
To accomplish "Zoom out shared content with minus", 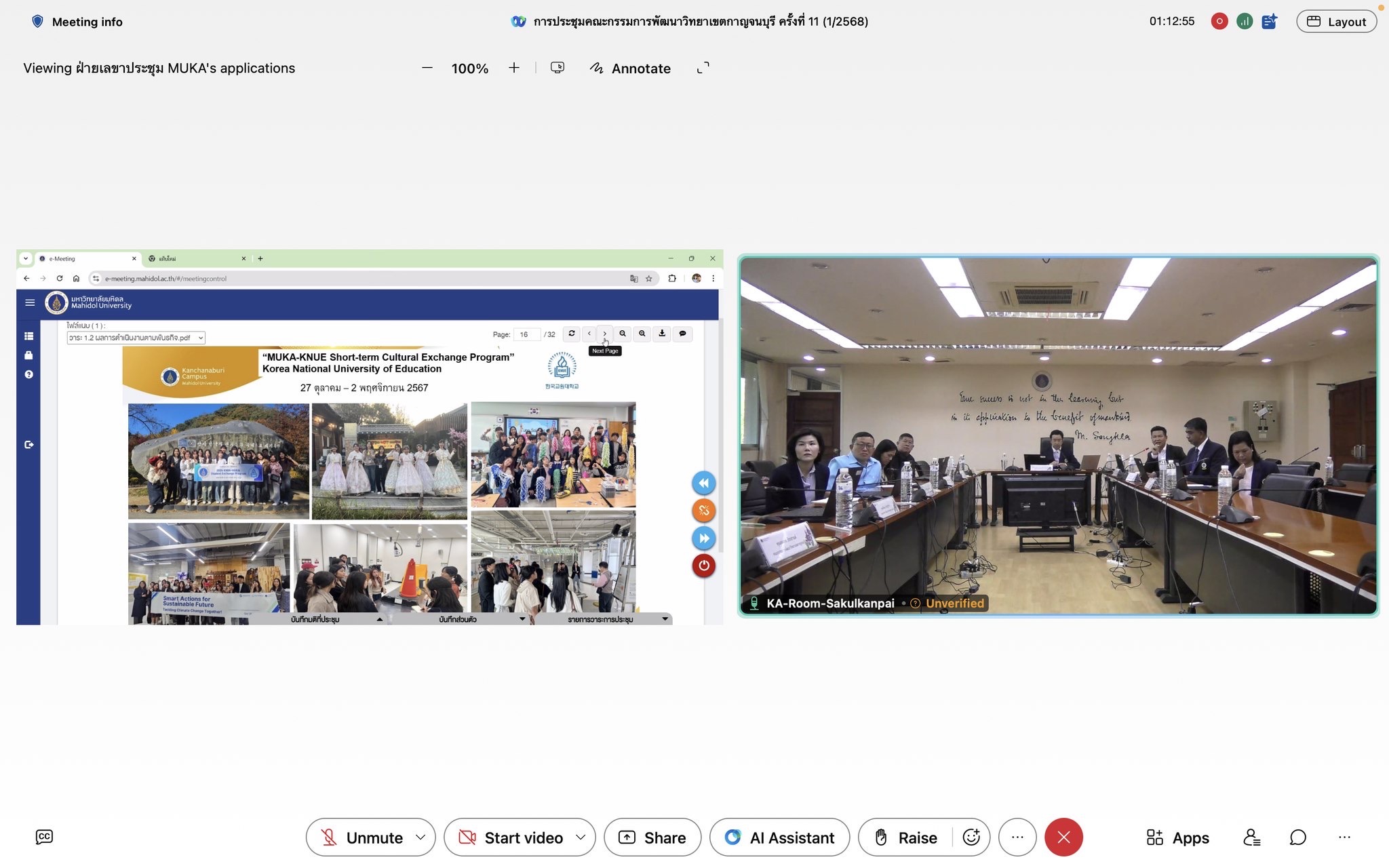I will 427,68.
